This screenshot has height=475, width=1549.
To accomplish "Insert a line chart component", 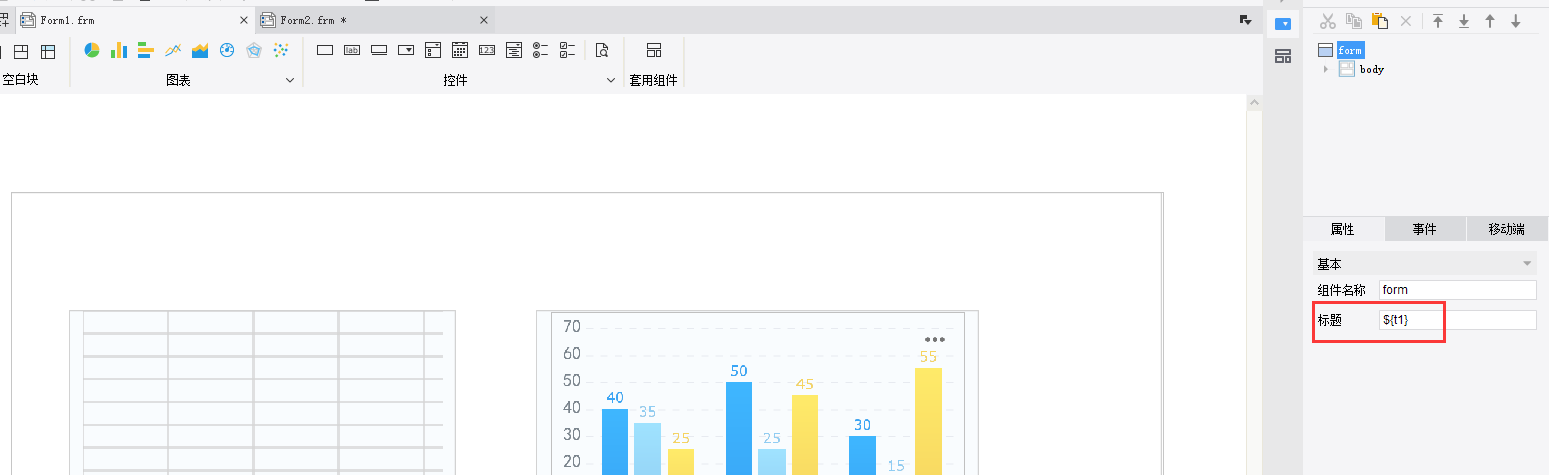I will pos(173,50).
